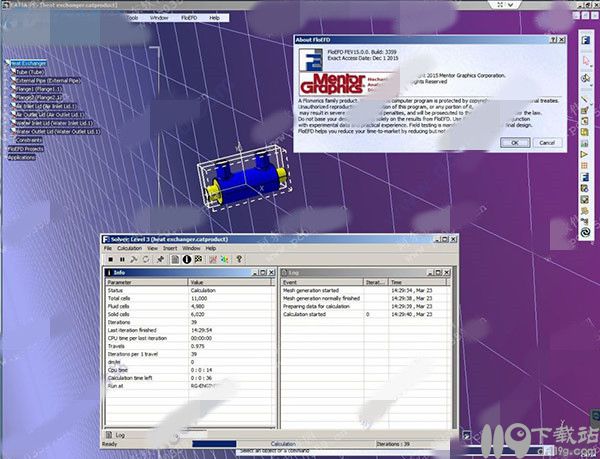Image resolution: width=600 pixels, height=459 pixels.
Task: Click the Time column header in Log panel
Action: (417, 282)
